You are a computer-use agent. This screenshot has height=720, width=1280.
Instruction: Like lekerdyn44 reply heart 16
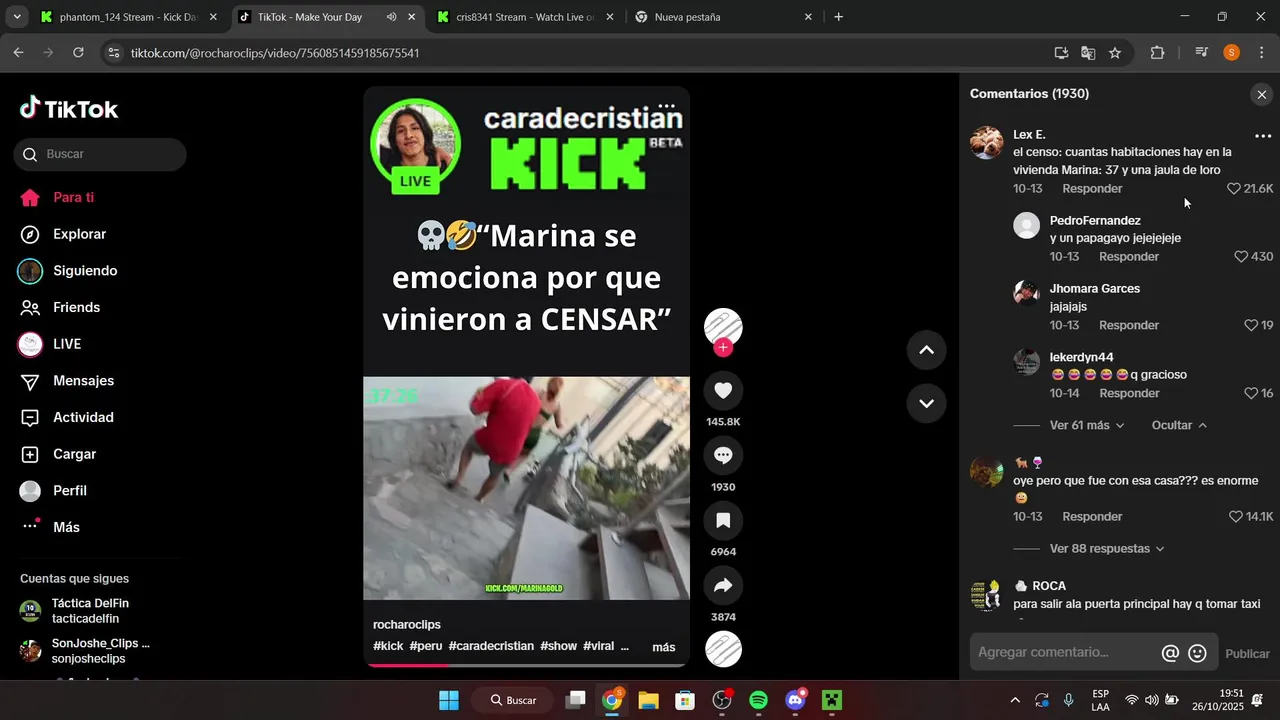[1250, 394]
